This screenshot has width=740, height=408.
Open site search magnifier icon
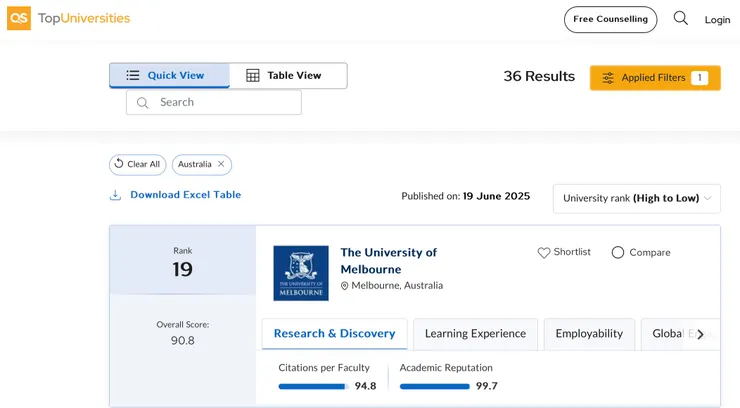click(681, 18)
